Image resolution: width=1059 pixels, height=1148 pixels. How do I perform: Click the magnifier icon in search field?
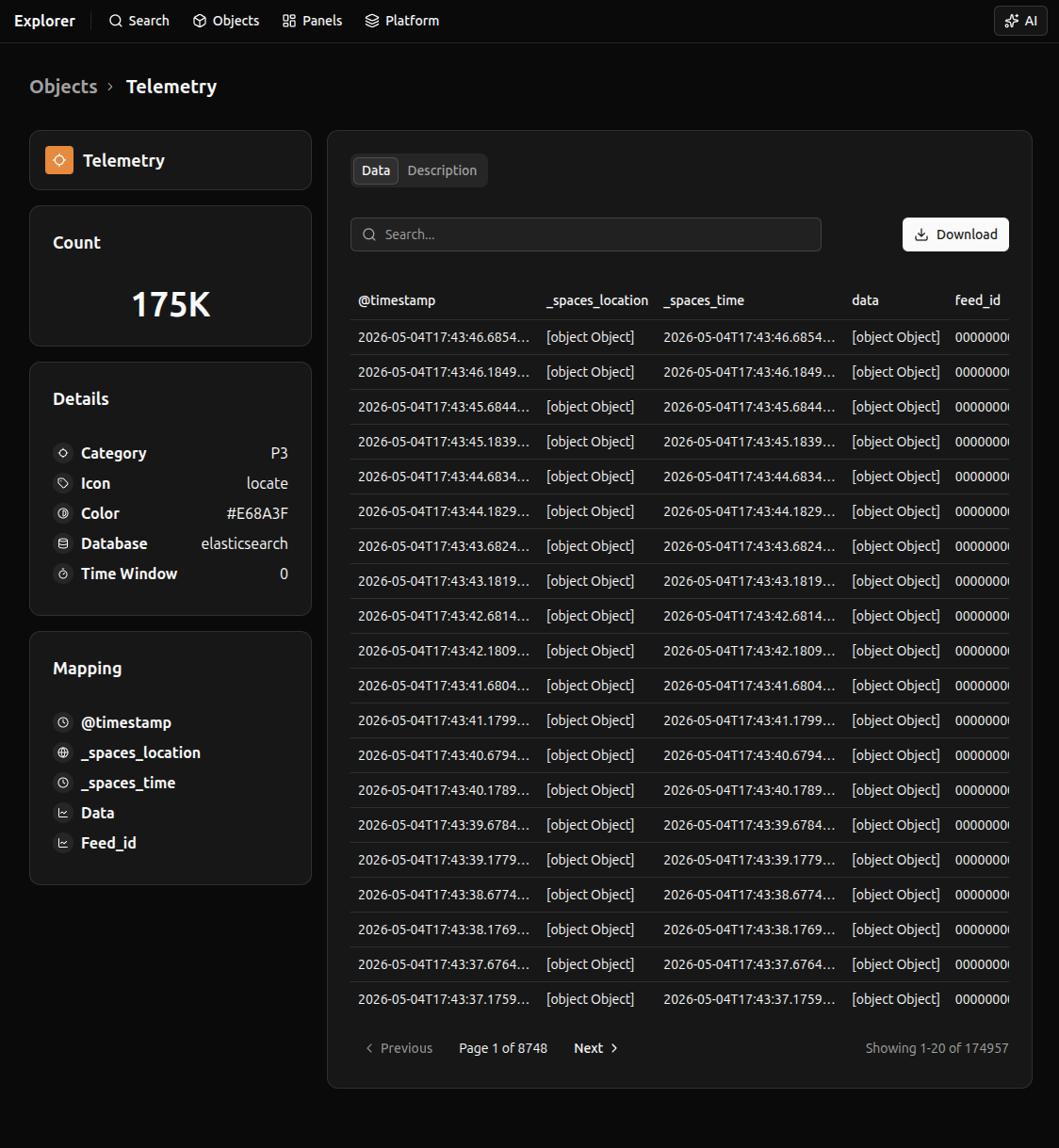[369, 234]
